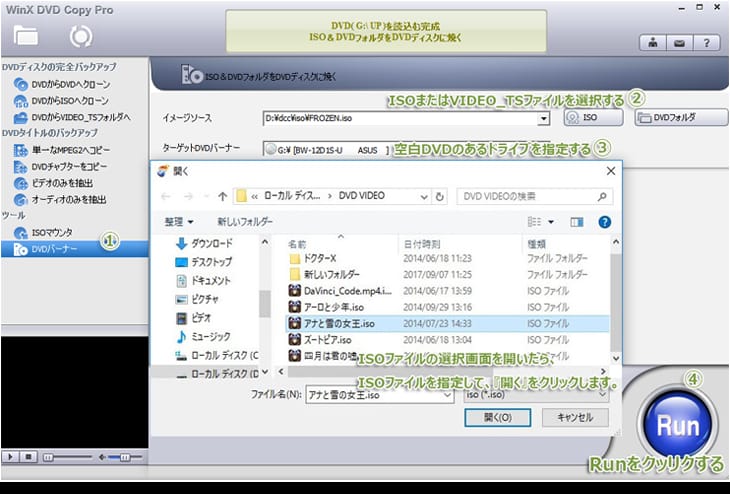Sort files by 名前 column header
The image size is (730, 494).
(x=297, y=244)
